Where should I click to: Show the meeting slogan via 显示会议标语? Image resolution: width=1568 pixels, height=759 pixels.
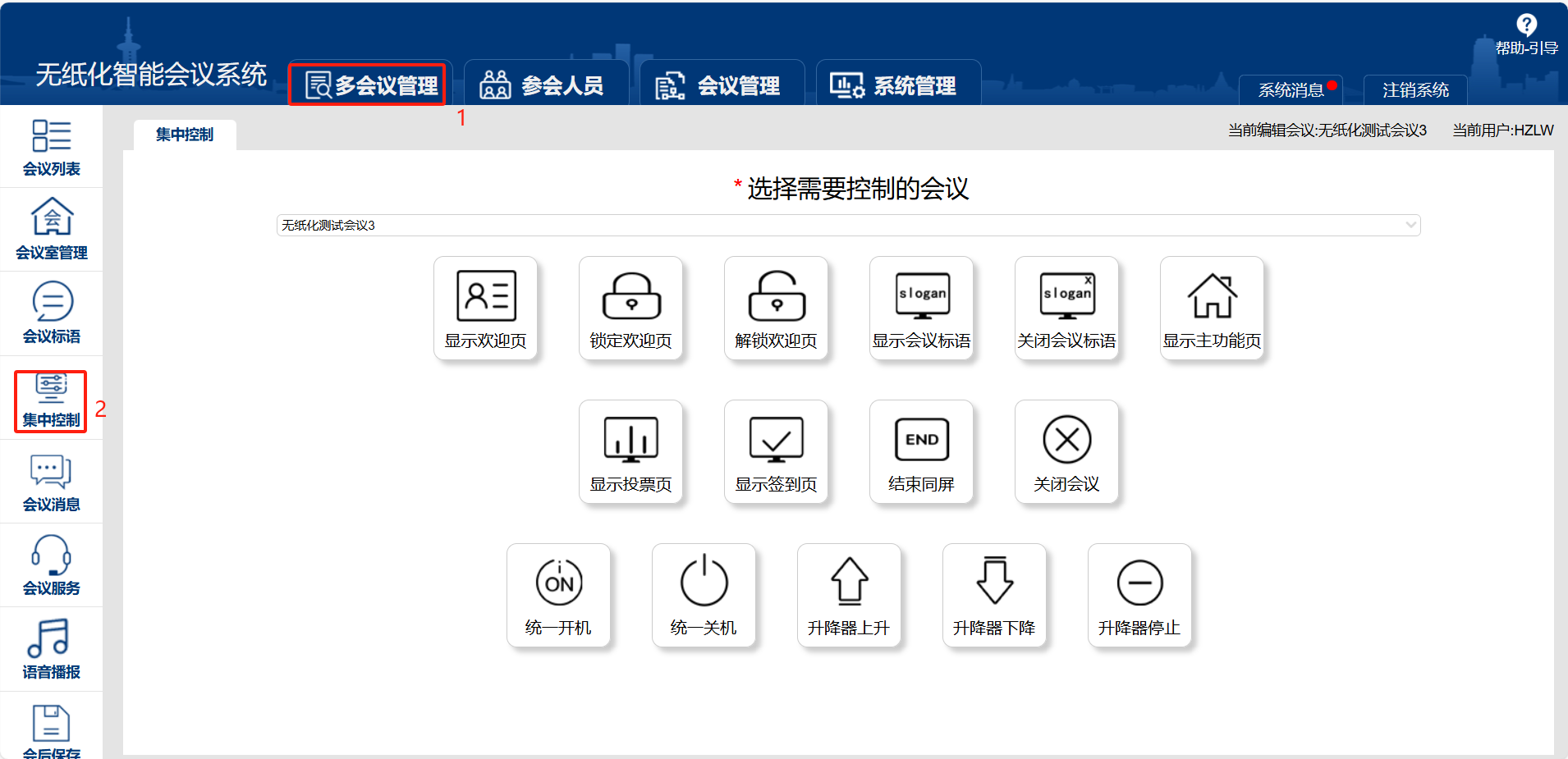coord(922,308)
